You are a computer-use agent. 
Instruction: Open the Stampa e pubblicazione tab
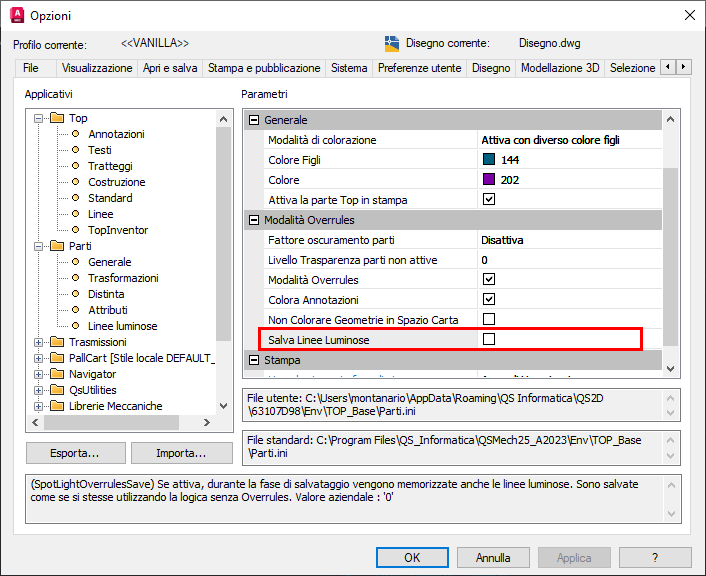pyautogui.click(x=264, y=68)
